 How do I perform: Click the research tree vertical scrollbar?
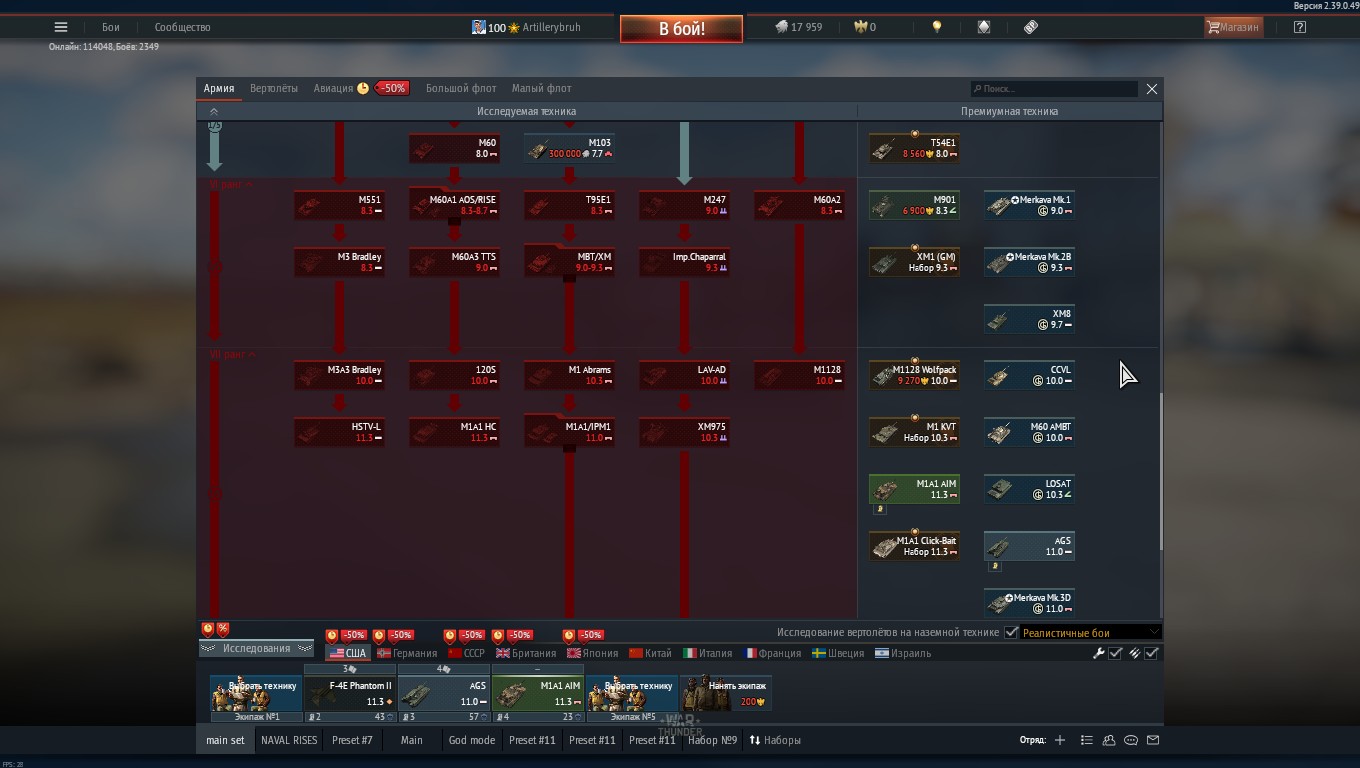point(1161,470)
